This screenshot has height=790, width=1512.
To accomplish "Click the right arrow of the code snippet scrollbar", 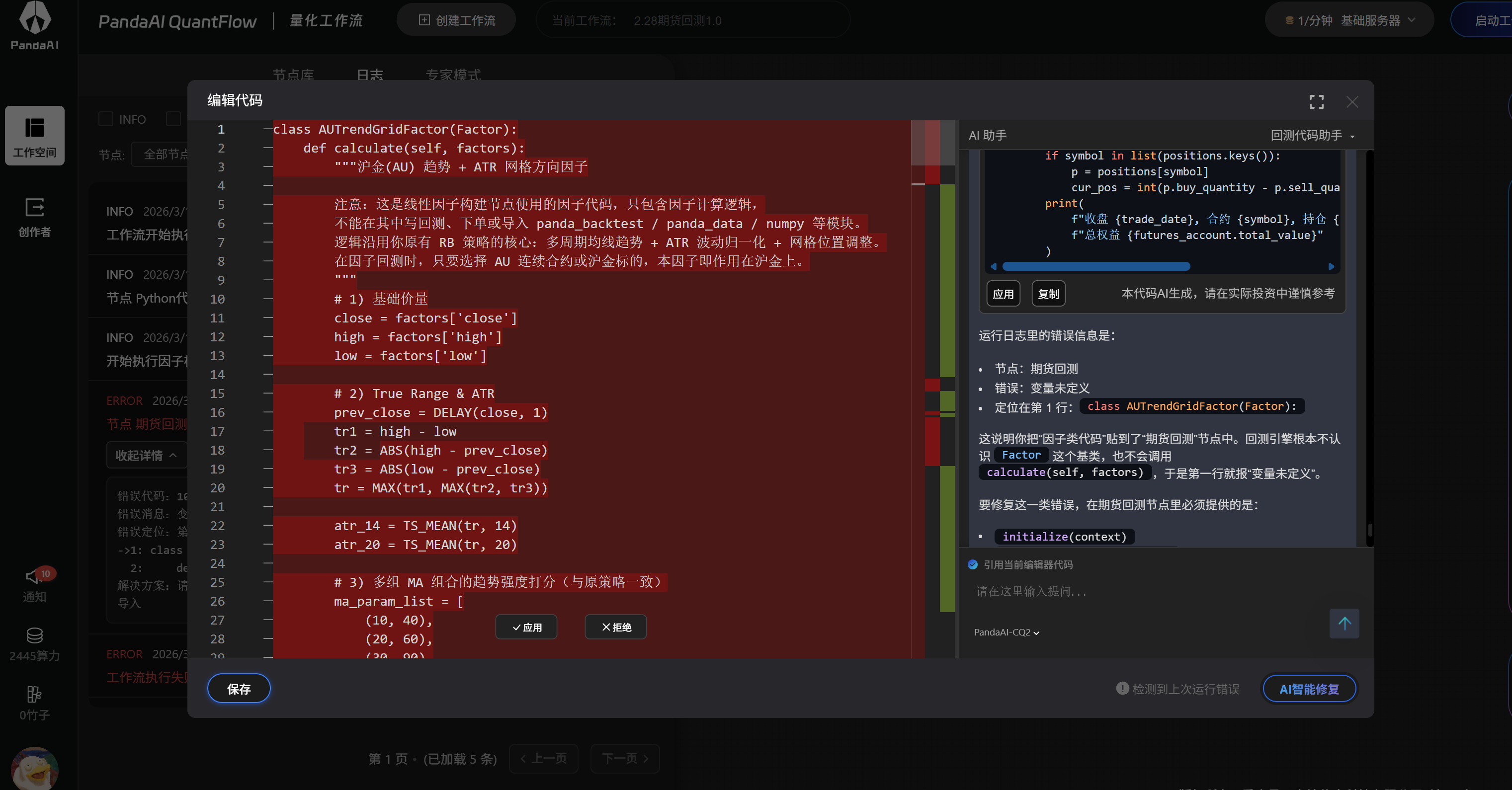I will coord(1332,266).
